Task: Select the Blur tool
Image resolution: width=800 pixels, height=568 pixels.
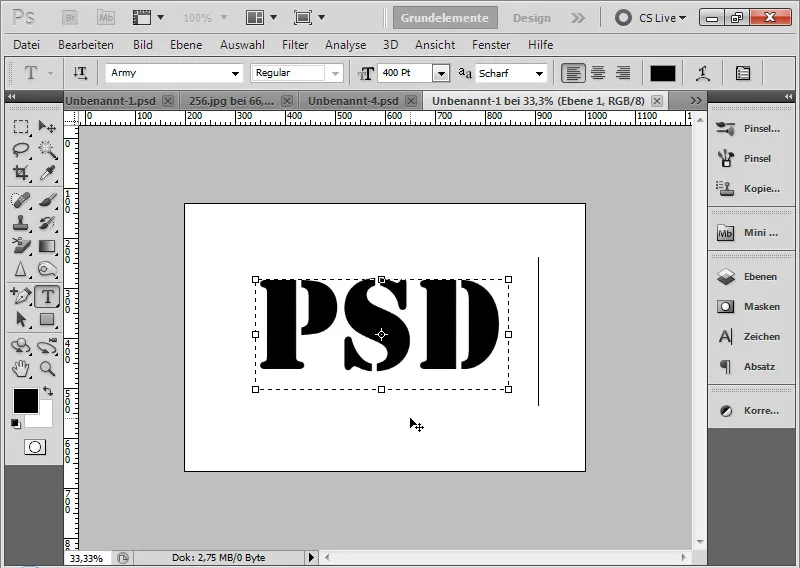Action: pyautogui.click(x=21, y=269)
